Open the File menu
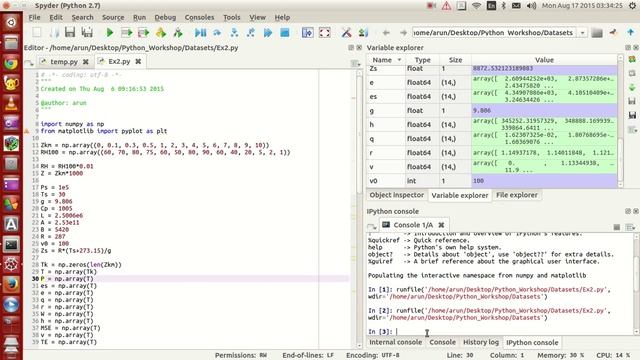Screen dimensions: 640x360 [x=34, y=17]
